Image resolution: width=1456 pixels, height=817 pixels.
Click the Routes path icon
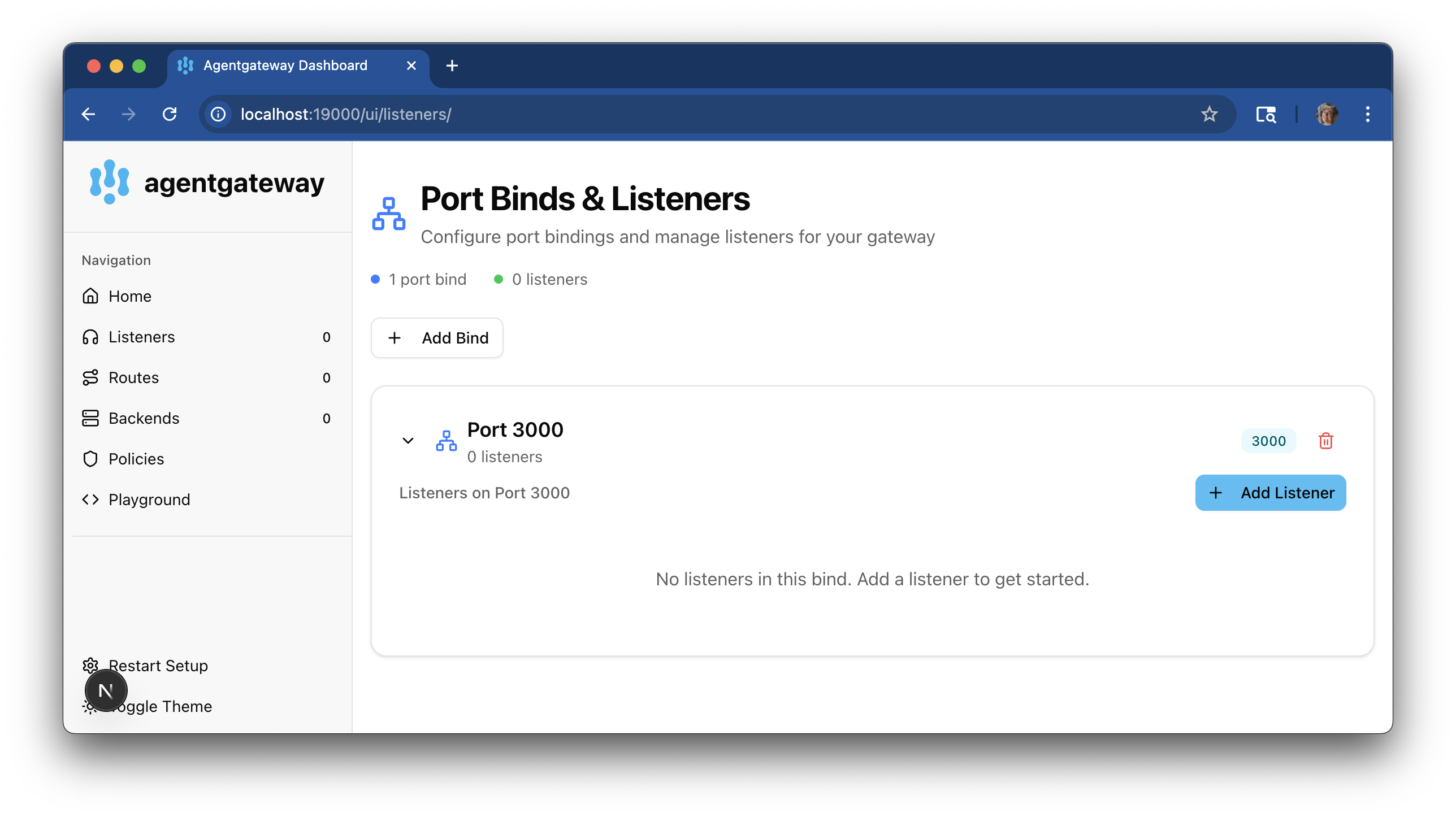[90, 377]
